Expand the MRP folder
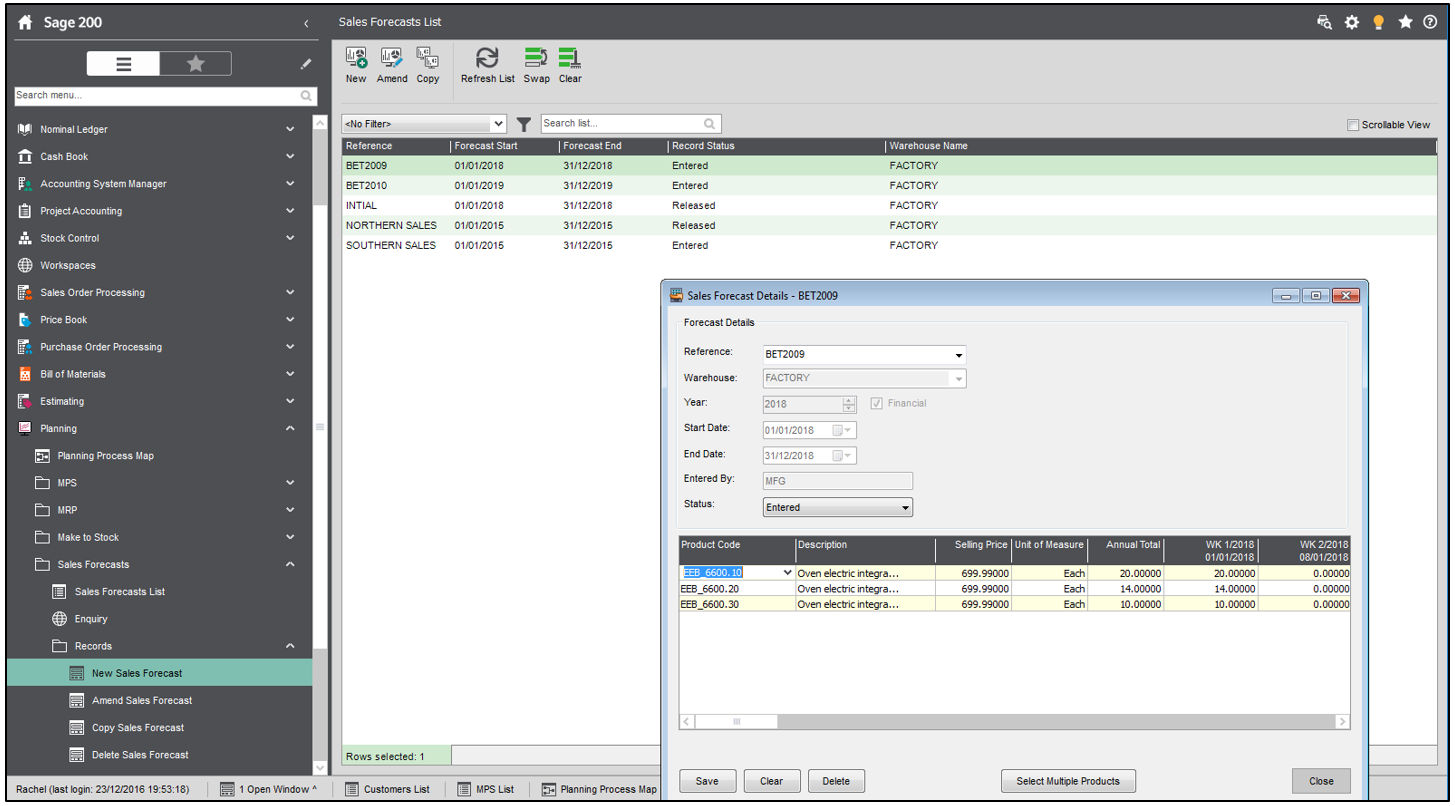Screen dimensions: 1455x806 [290, 510]
